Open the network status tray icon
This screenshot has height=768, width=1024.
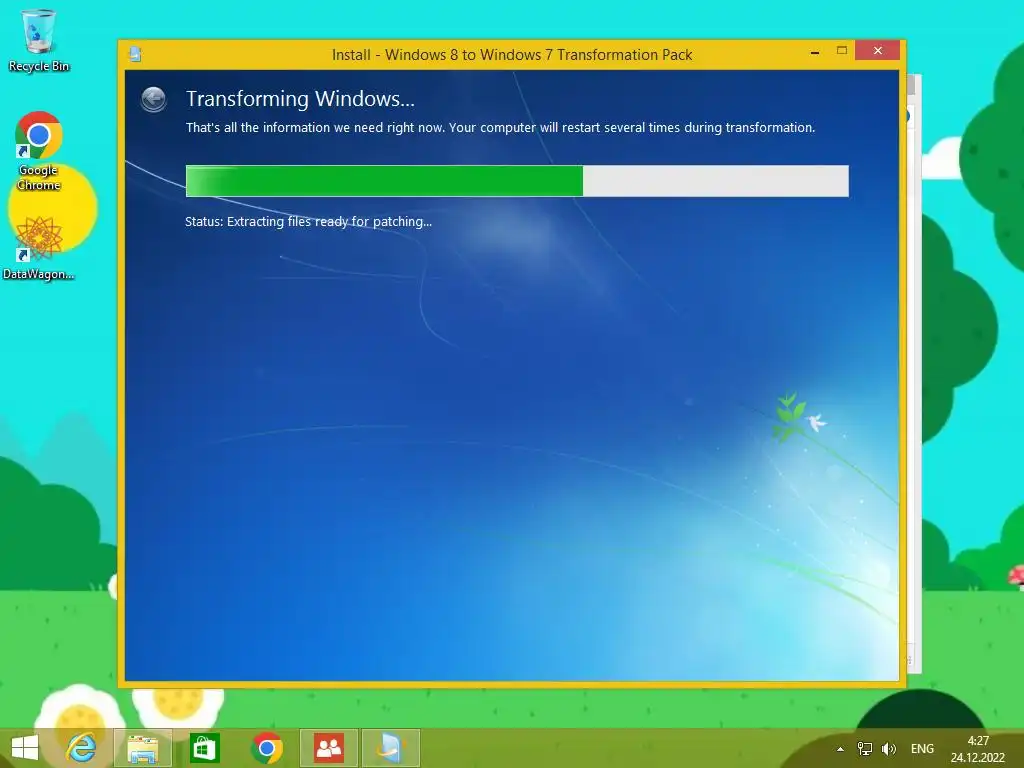[x=865, y=749]
